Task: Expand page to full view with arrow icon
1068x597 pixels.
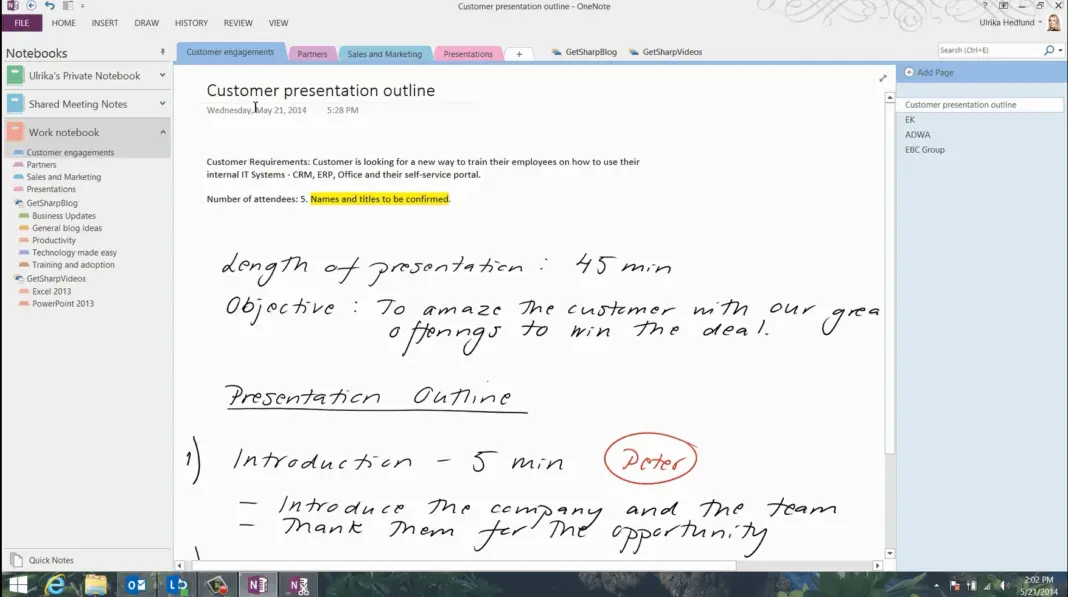Action: (882, 78)
